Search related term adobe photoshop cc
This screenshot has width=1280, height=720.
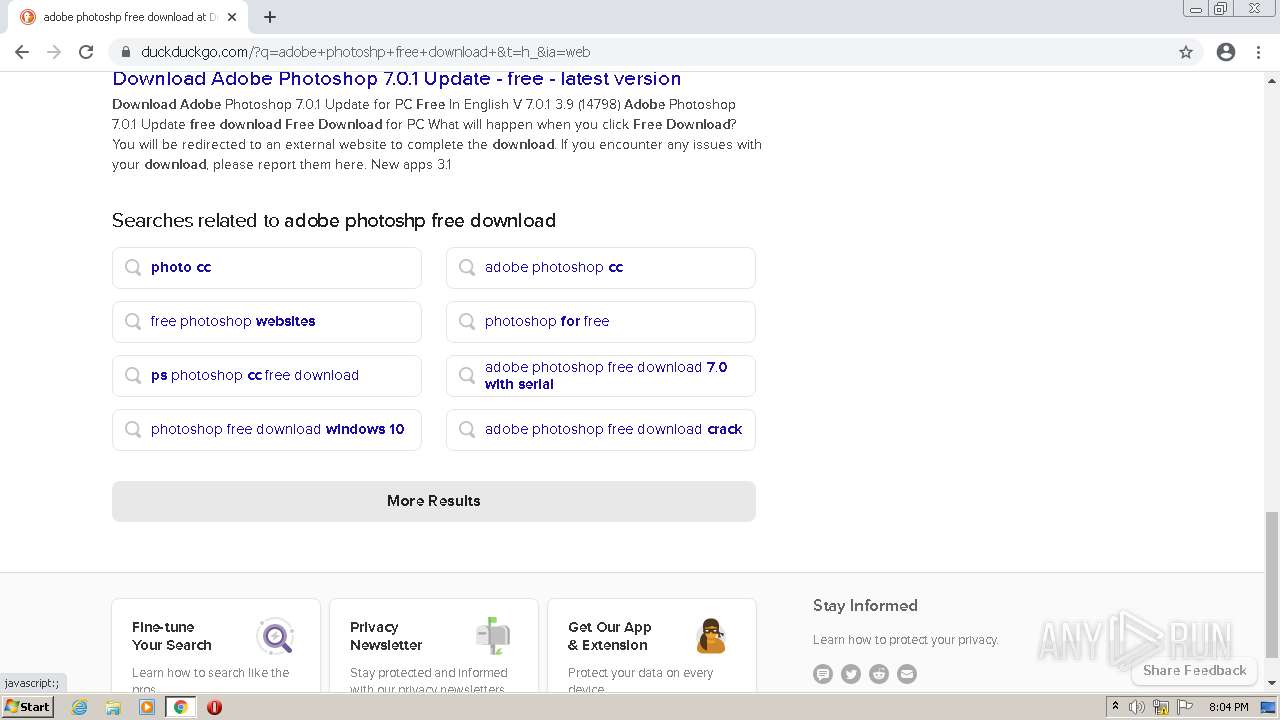[x=601, y=267]
